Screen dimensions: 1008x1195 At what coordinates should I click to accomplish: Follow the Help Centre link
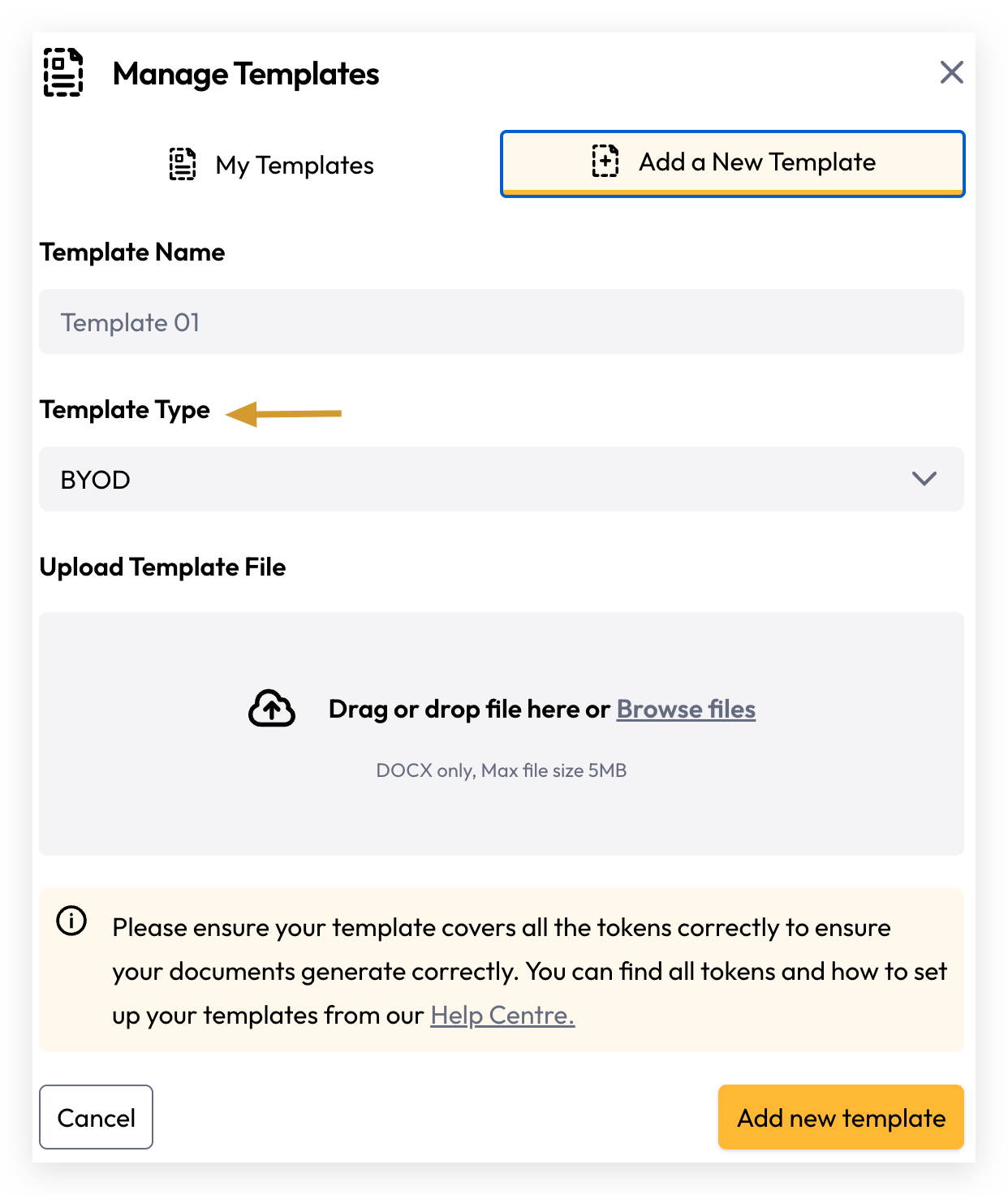[x=502, y=1015]
